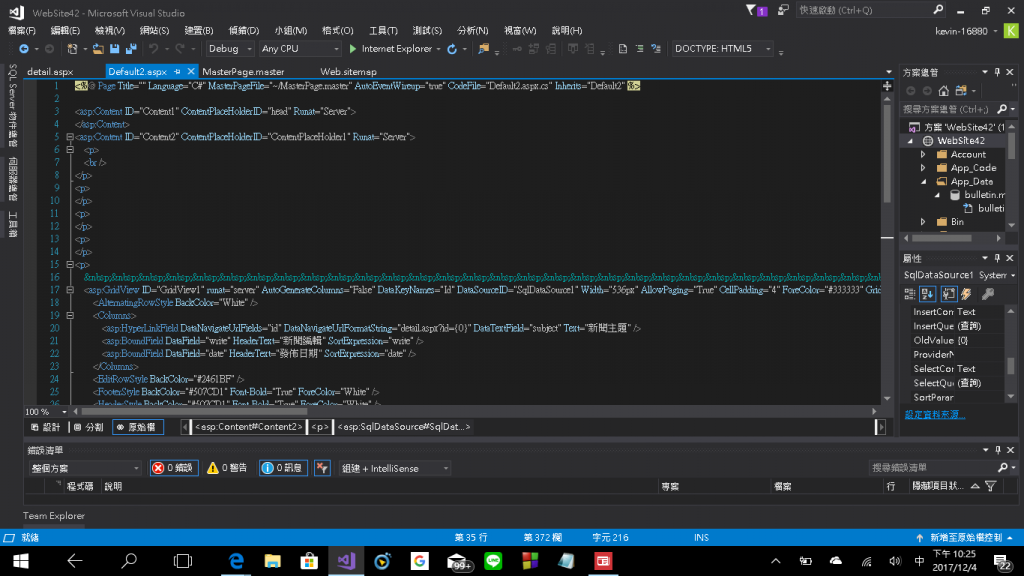Image resolution: width=1024 pixels, height=576 pixels.
Task: Switch to the MasterPage.master tab
Action: tap(243, 72)
